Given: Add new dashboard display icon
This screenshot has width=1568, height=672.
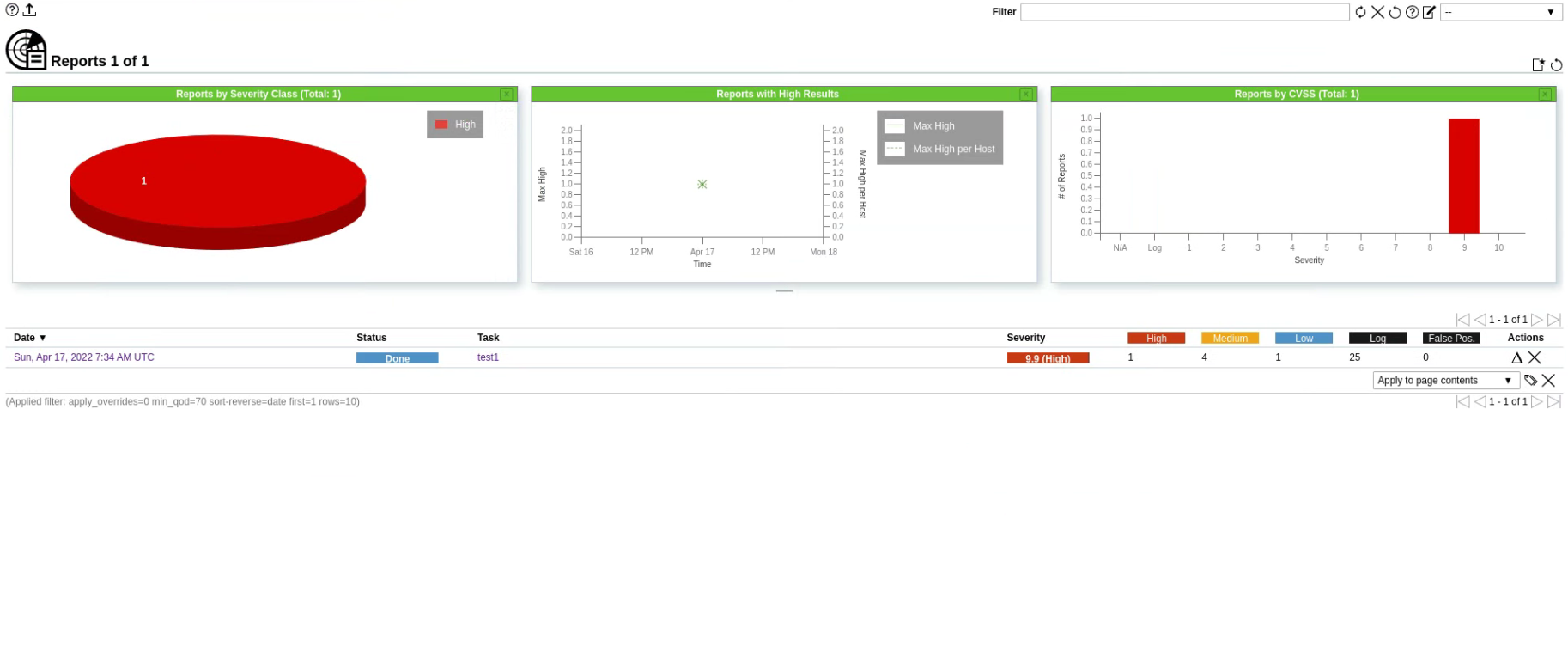Looking at the screenshot, I should click(1538, 64).
